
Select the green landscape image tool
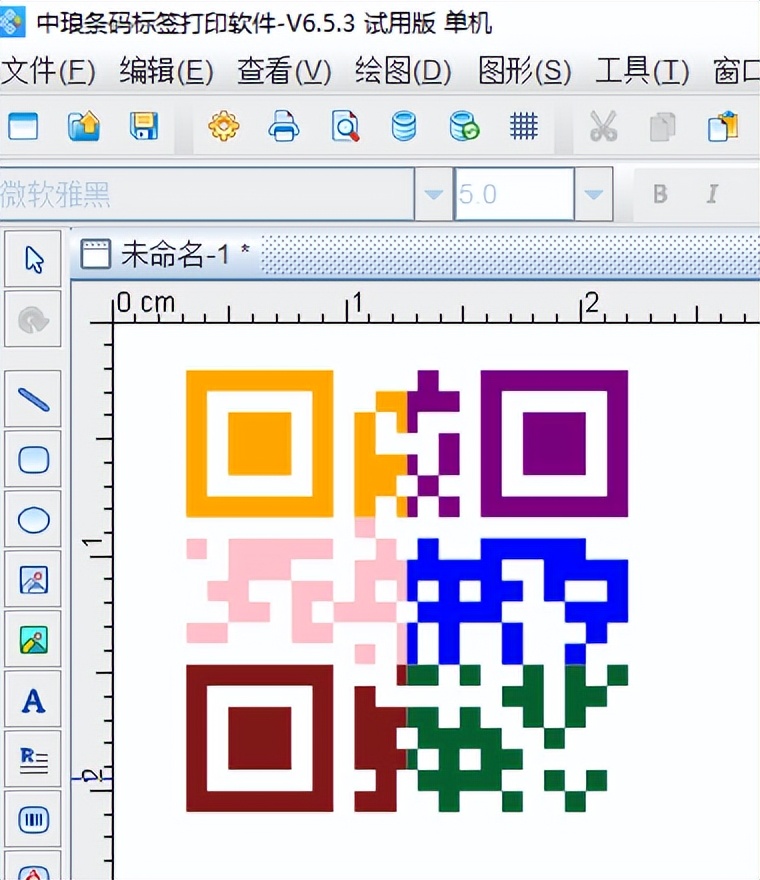click(33, 640)
